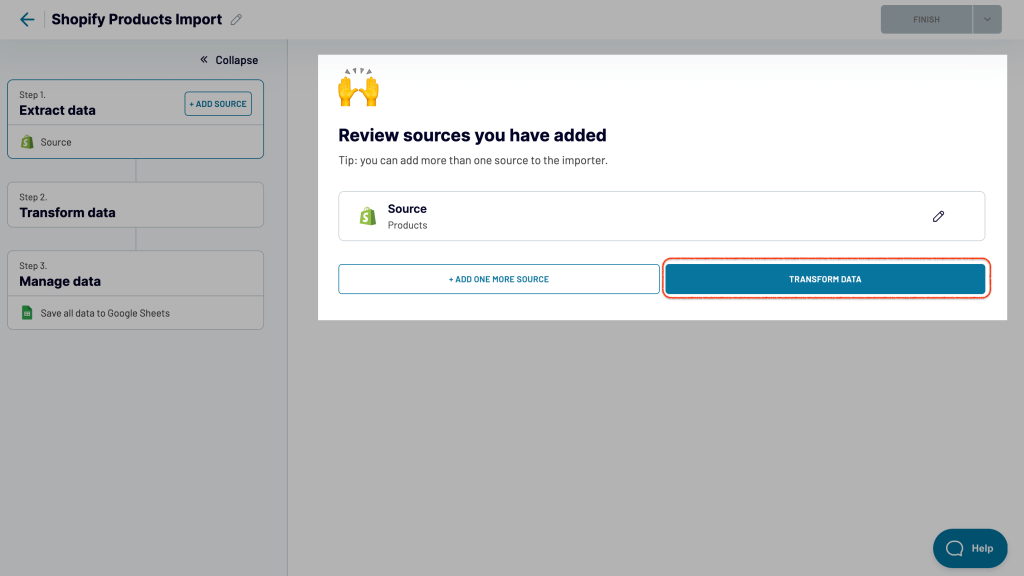The height and width of the screenshot is (576, 1024).
Task: Click the Shopify Products Import title
Action: point(136,20)
